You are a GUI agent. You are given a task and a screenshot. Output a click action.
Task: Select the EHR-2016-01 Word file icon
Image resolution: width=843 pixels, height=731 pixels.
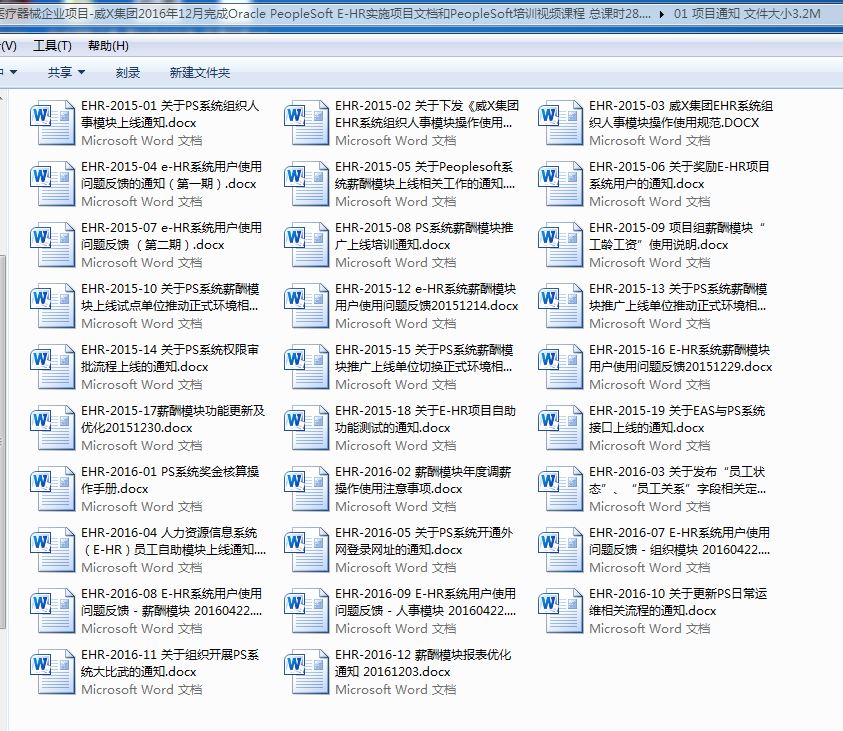pyautogui.click(x=52, y=489)
